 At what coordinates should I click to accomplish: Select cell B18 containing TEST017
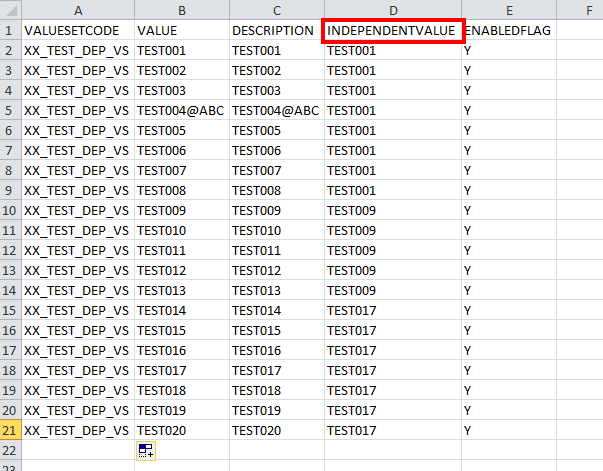click(182, 370)
